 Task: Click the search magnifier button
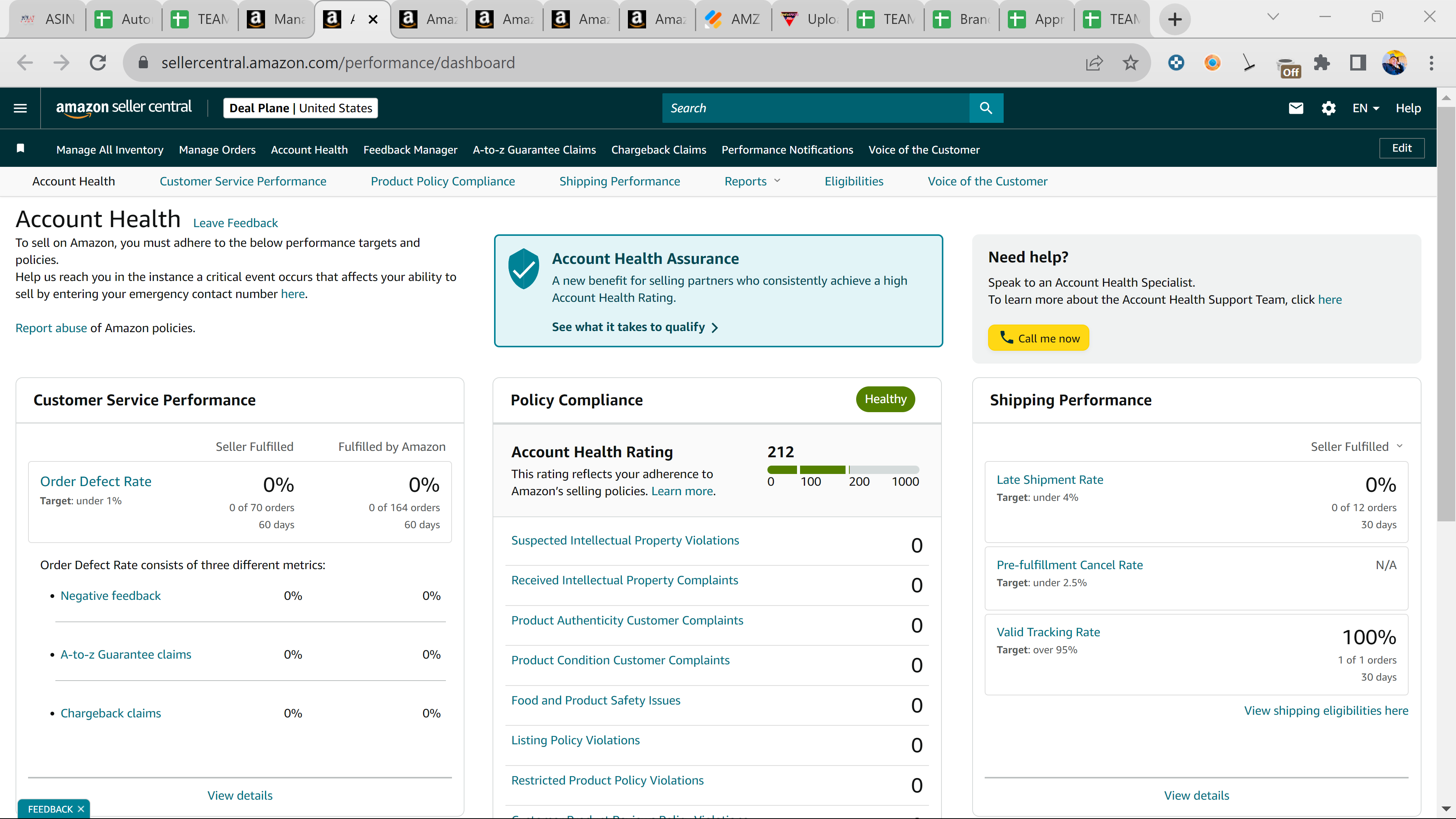coord(986,108)
